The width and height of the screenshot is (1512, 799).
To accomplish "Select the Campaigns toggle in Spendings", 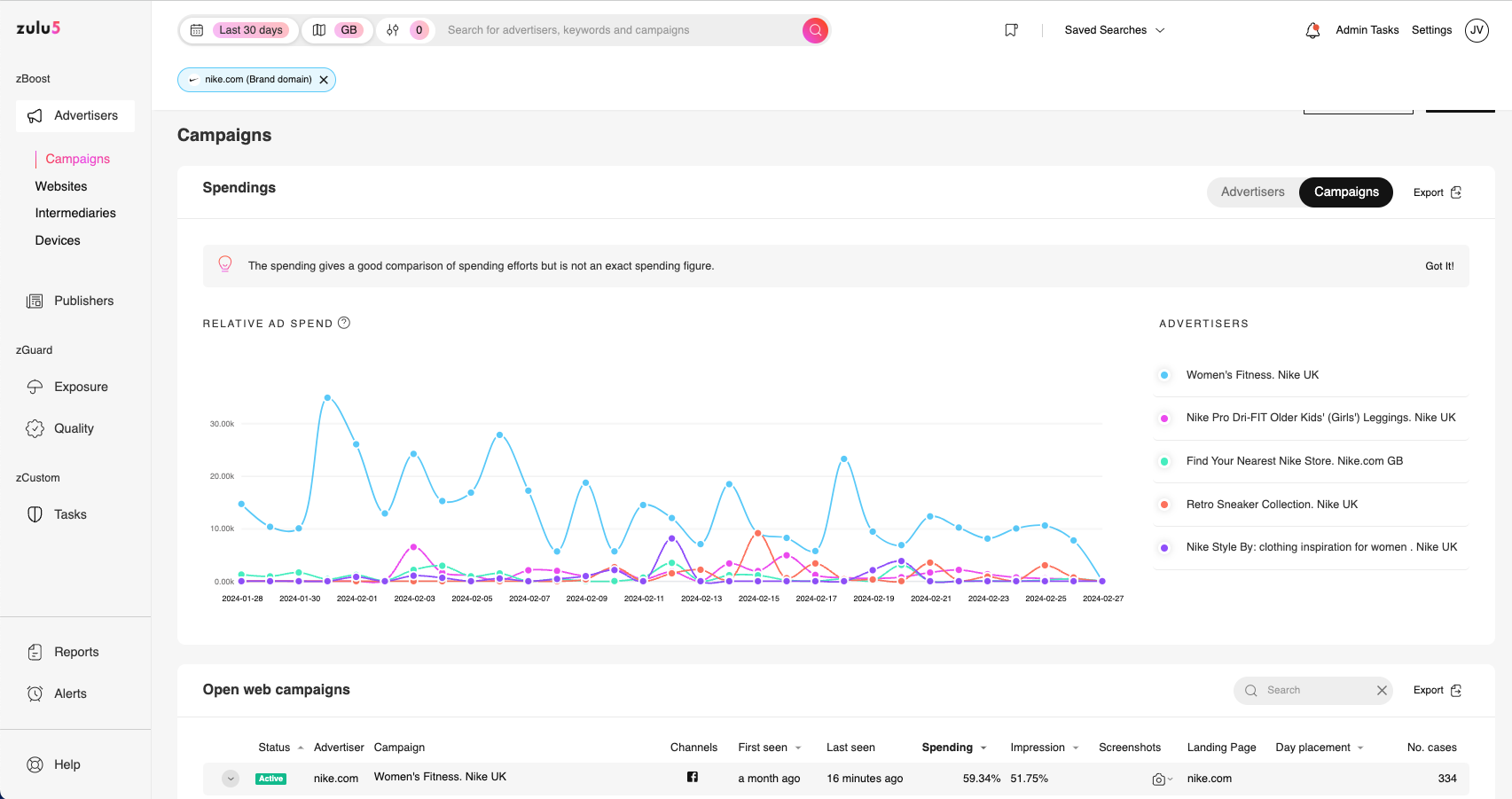I will [x=1346, y=192].
